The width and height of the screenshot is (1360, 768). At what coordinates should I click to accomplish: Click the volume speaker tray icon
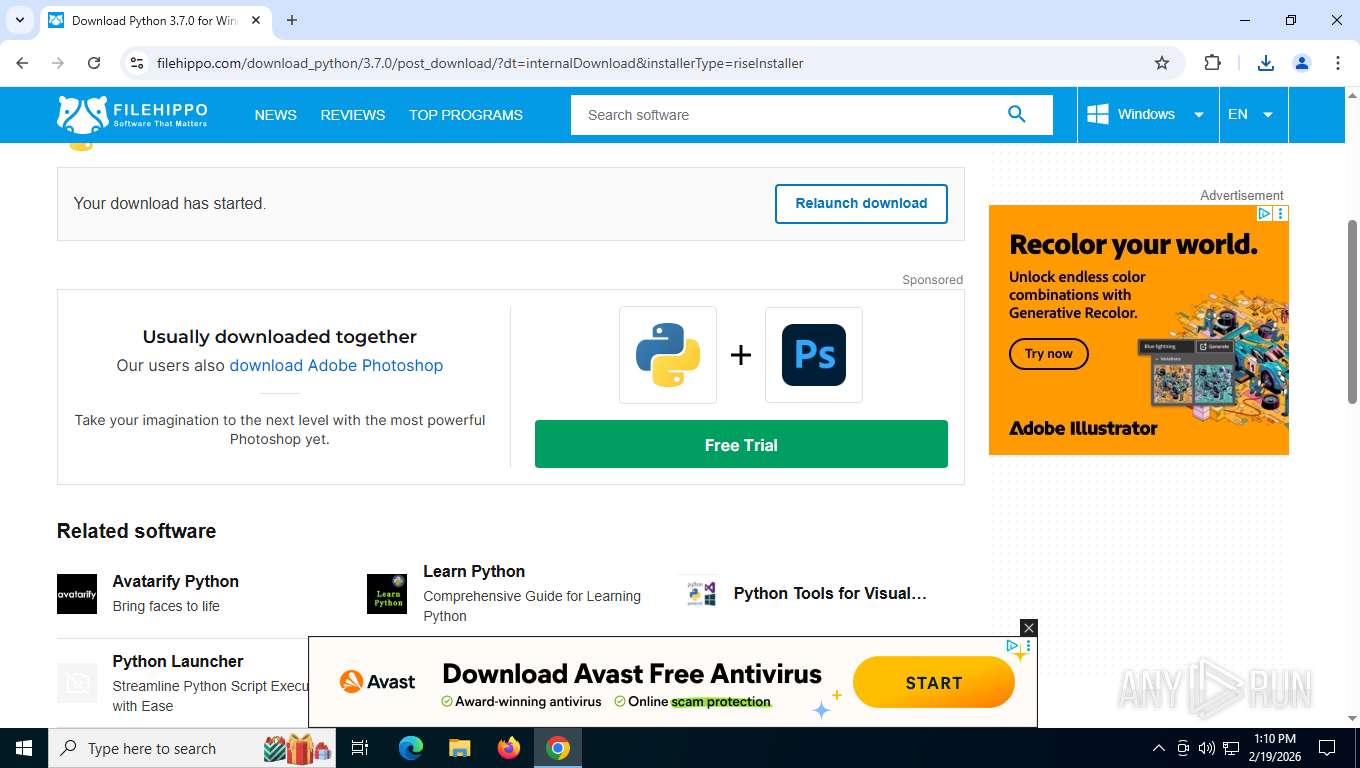tap(1206, 748)
